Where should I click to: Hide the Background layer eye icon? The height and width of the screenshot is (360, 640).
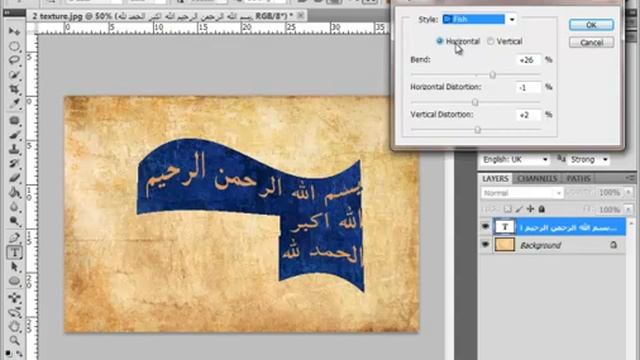coord(485,245)
